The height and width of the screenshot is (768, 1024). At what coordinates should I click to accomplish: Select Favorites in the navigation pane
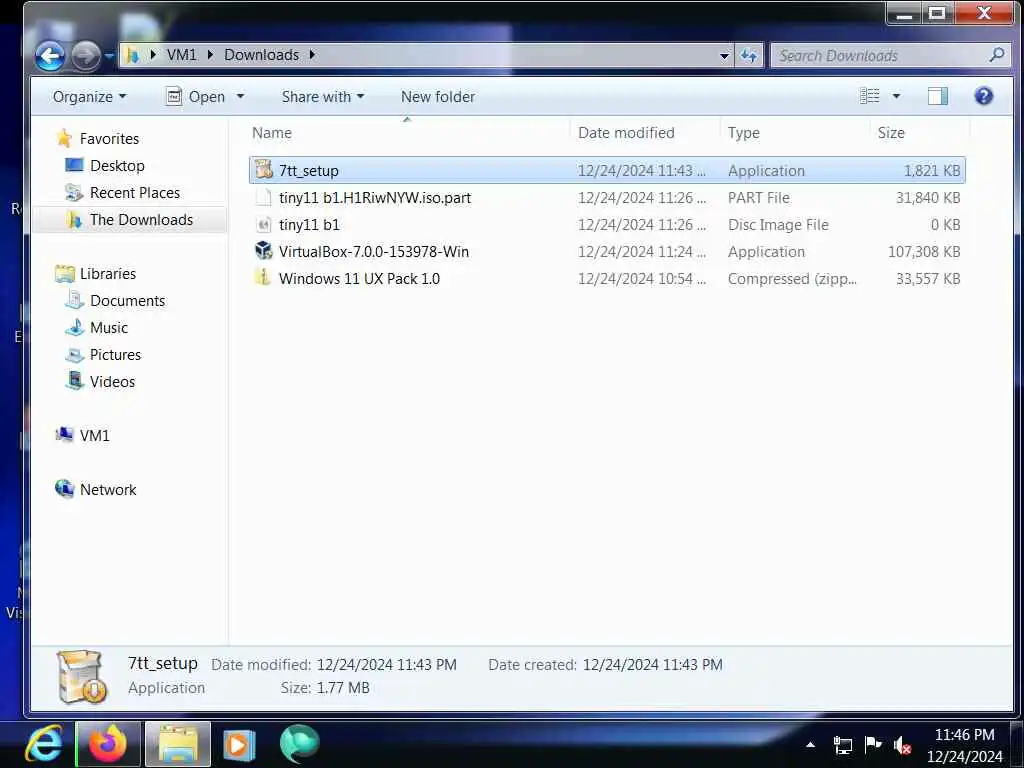click(x=109, y=138)
